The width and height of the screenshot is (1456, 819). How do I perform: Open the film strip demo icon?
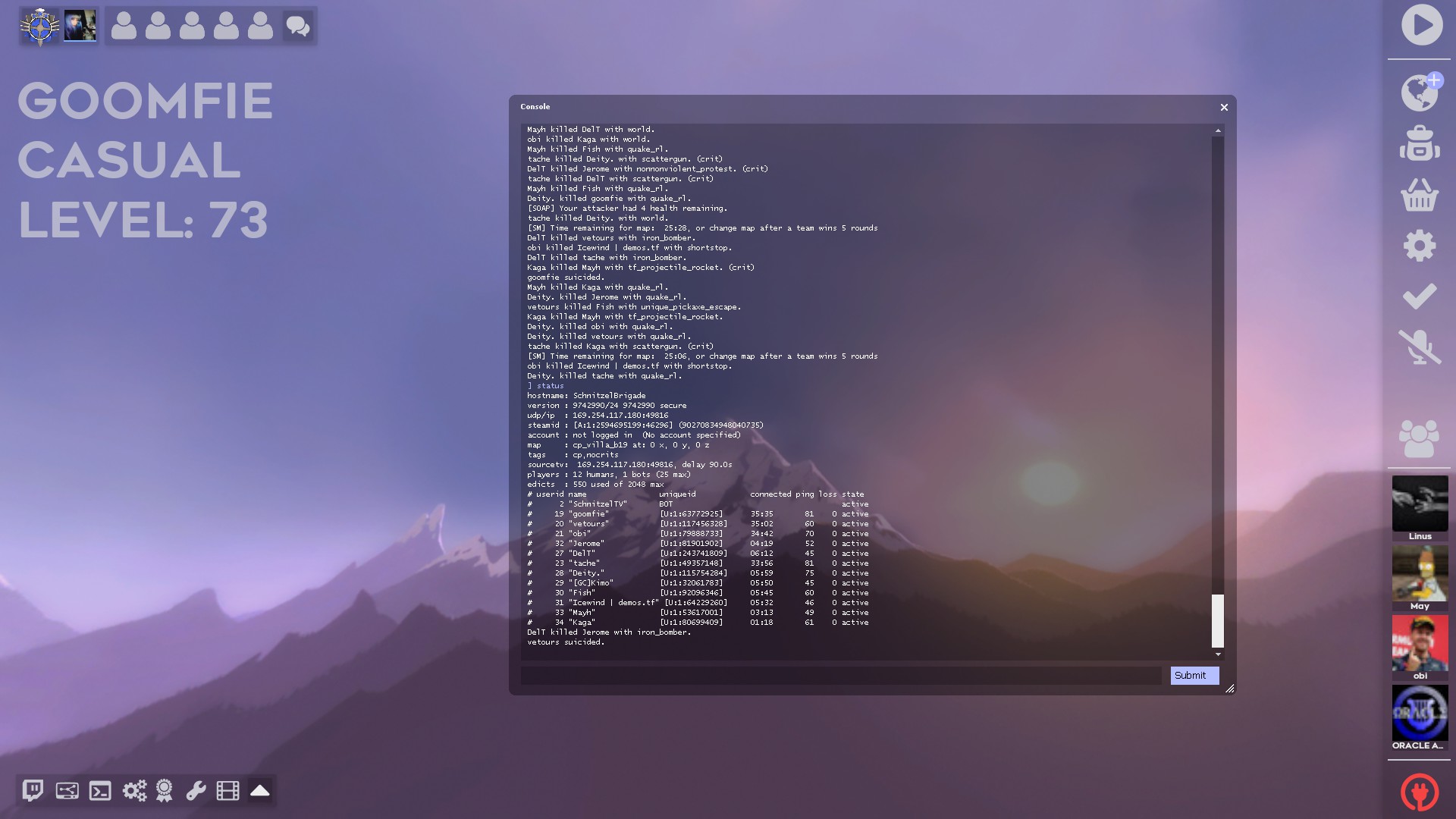point(227,791)
